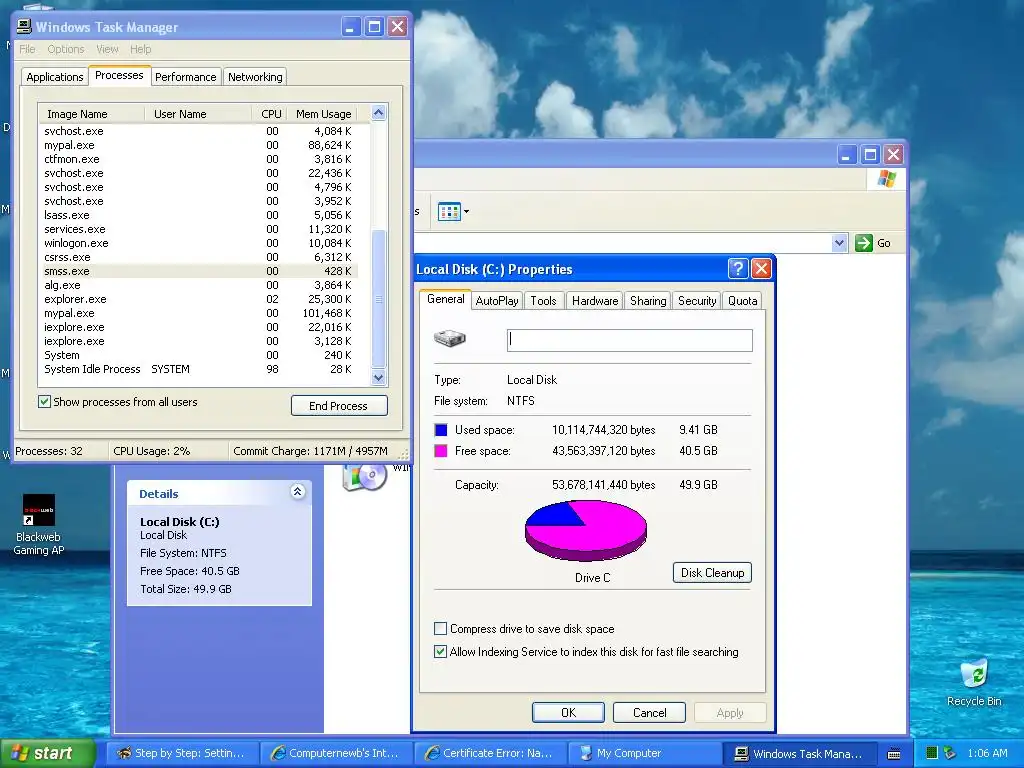This screenshot has height=768, width=1024.
Task: Open the Hardware tab in Properties
Action: pos(595,300)
